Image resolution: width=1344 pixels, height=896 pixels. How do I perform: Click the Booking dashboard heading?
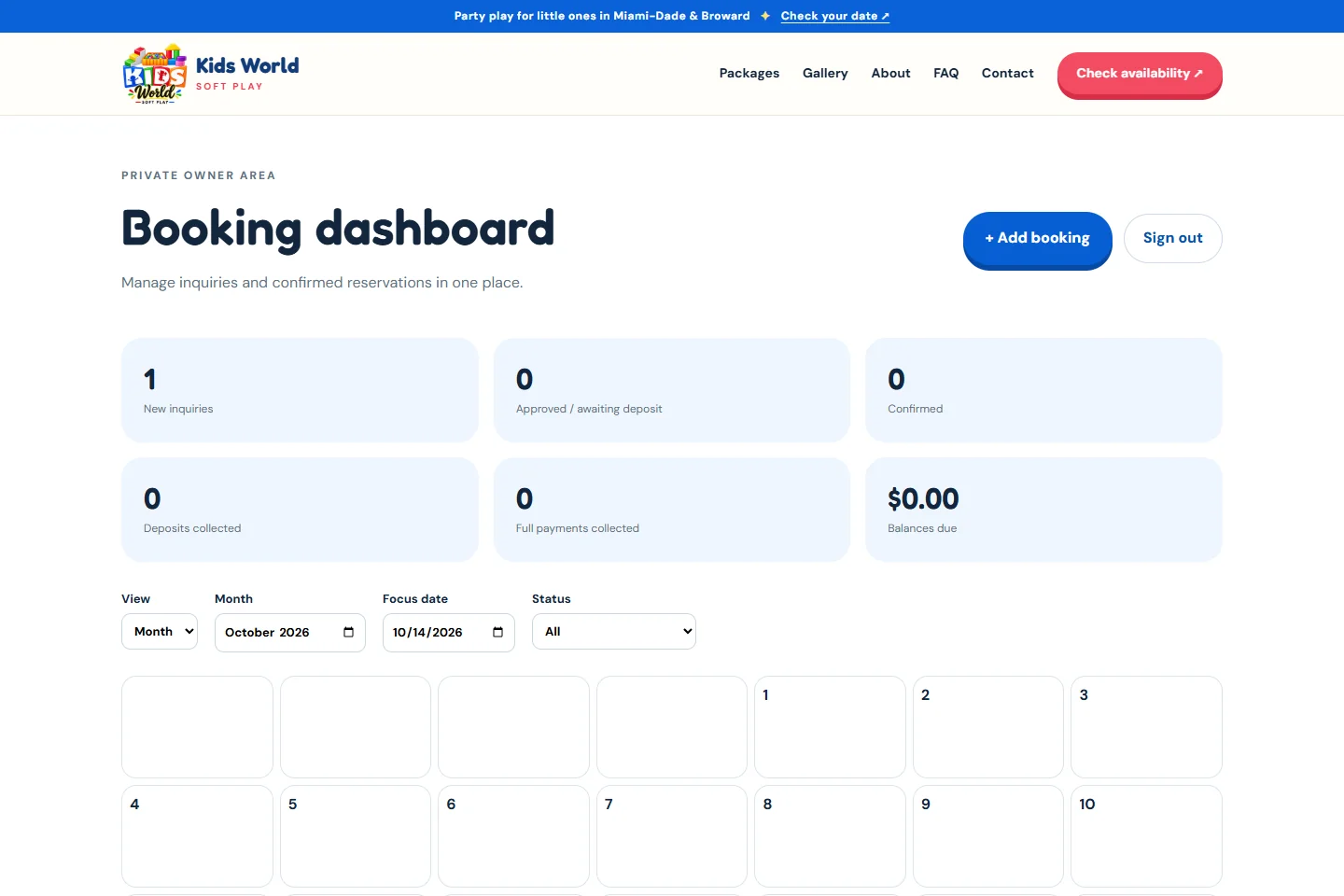pos(338,229)
